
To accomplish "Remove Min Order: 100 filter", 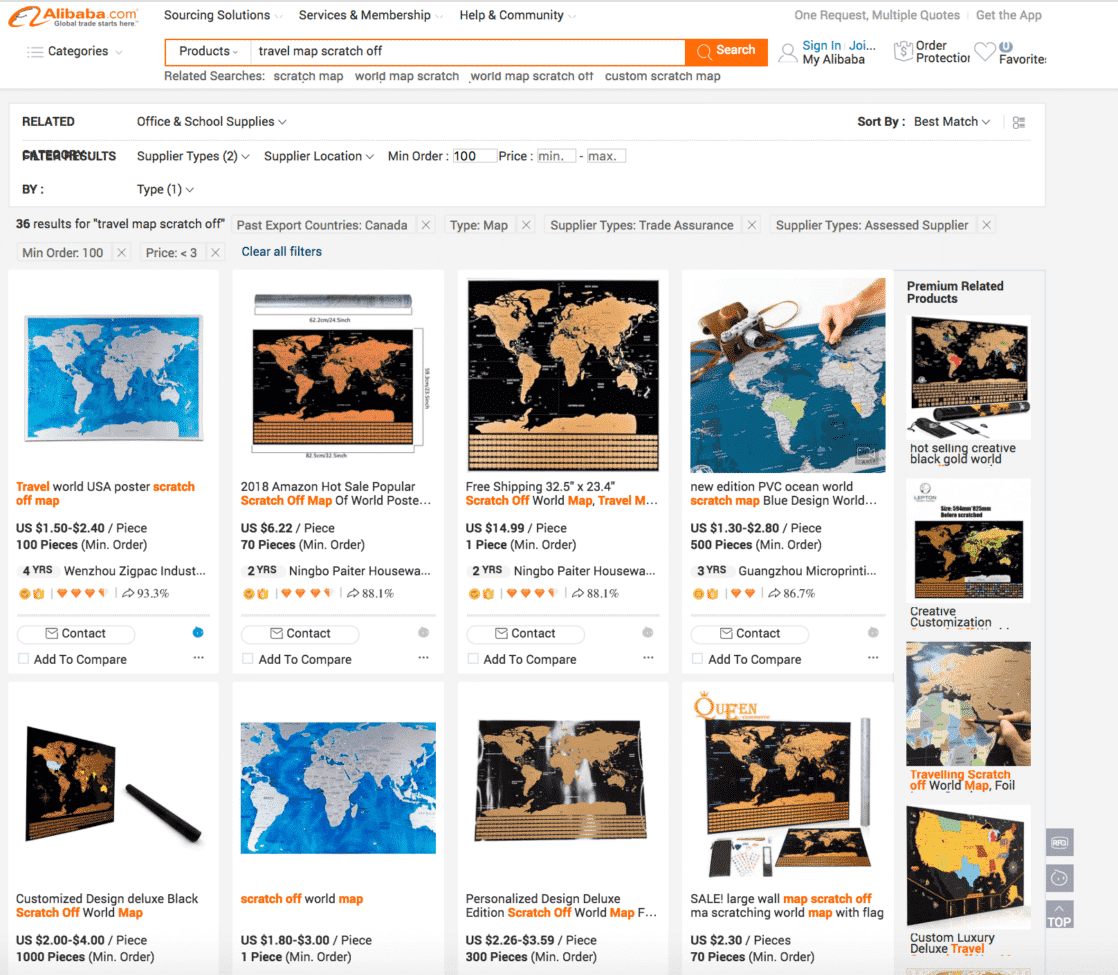I will click(x=122, y=252).
